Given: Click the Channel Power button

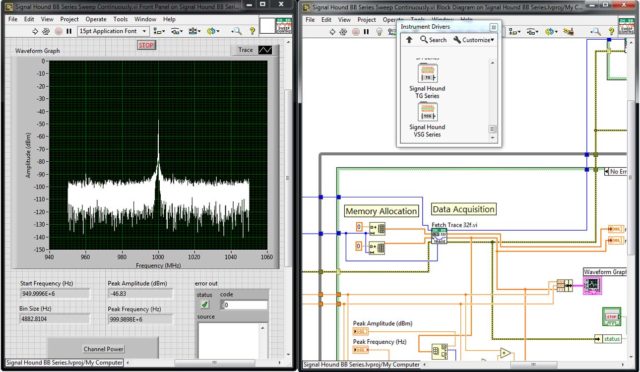Looking at the screenshot, I should [103, 349].
